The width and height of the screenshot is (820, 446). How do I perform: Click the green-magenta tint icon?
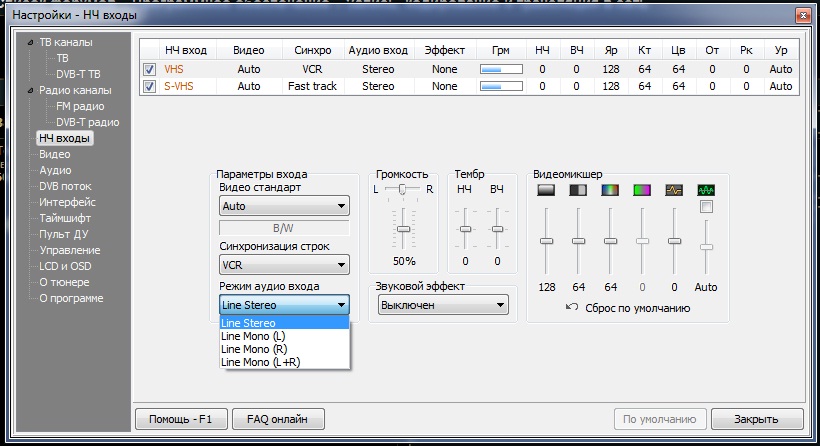pyautogui.click(x=642, y=190)
